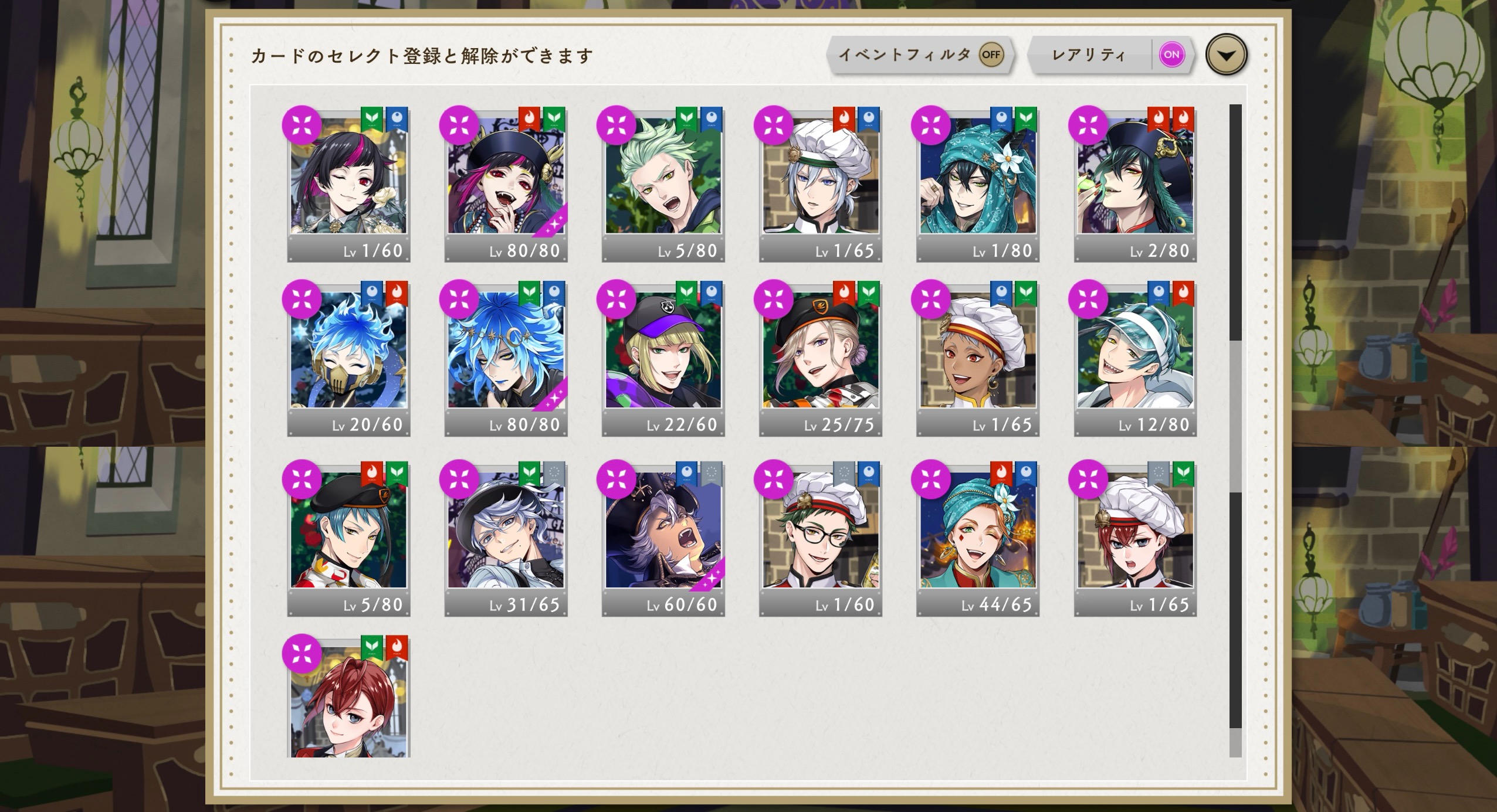The height and width of the screenshot is (812, 1497).
Task: Click the purple select badge on the Lv 31/65 silver-haired card
Action: (x=459, y=480)
